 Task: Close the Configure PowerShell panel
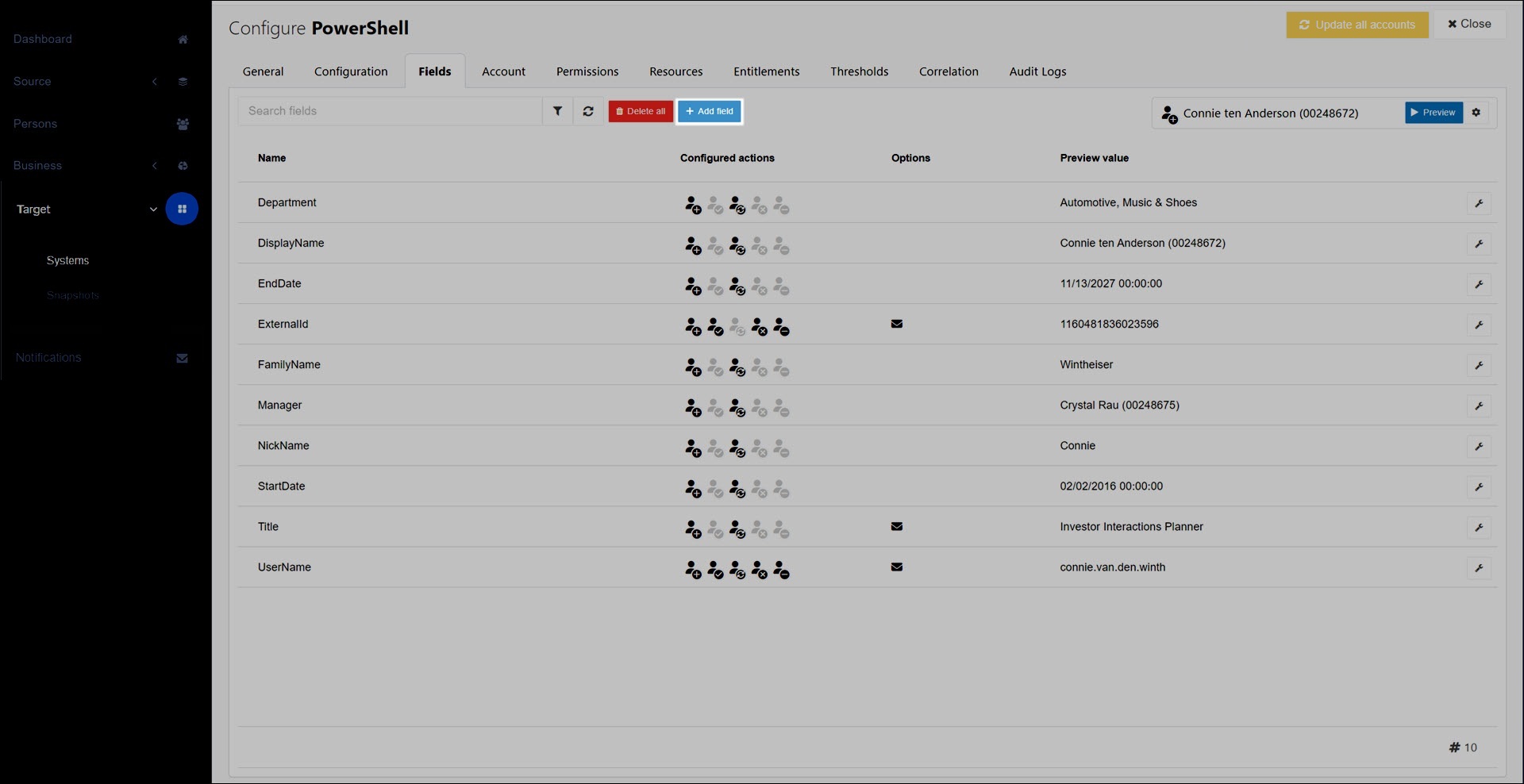coord(1469,24)
